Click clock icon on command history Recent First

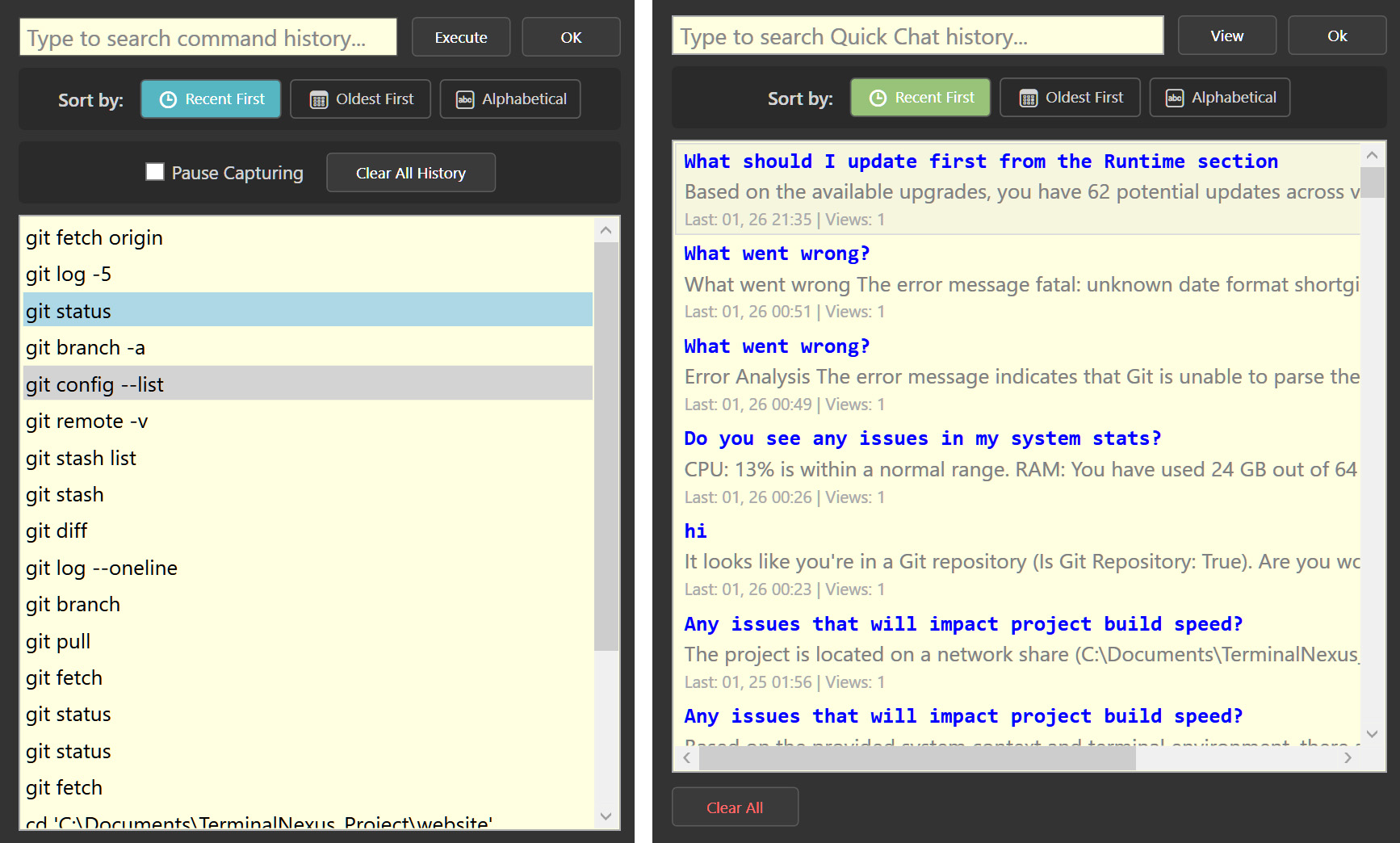point(168,99)
